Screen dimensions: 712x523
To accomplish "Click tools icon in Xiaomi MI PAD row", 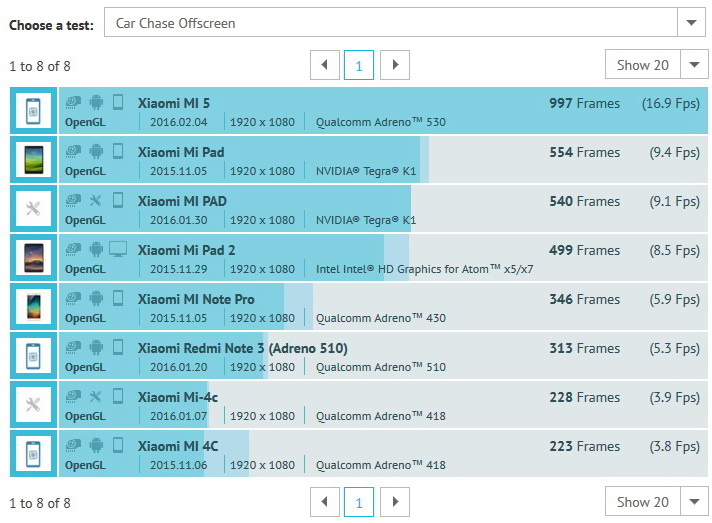I will coord(95,200).
